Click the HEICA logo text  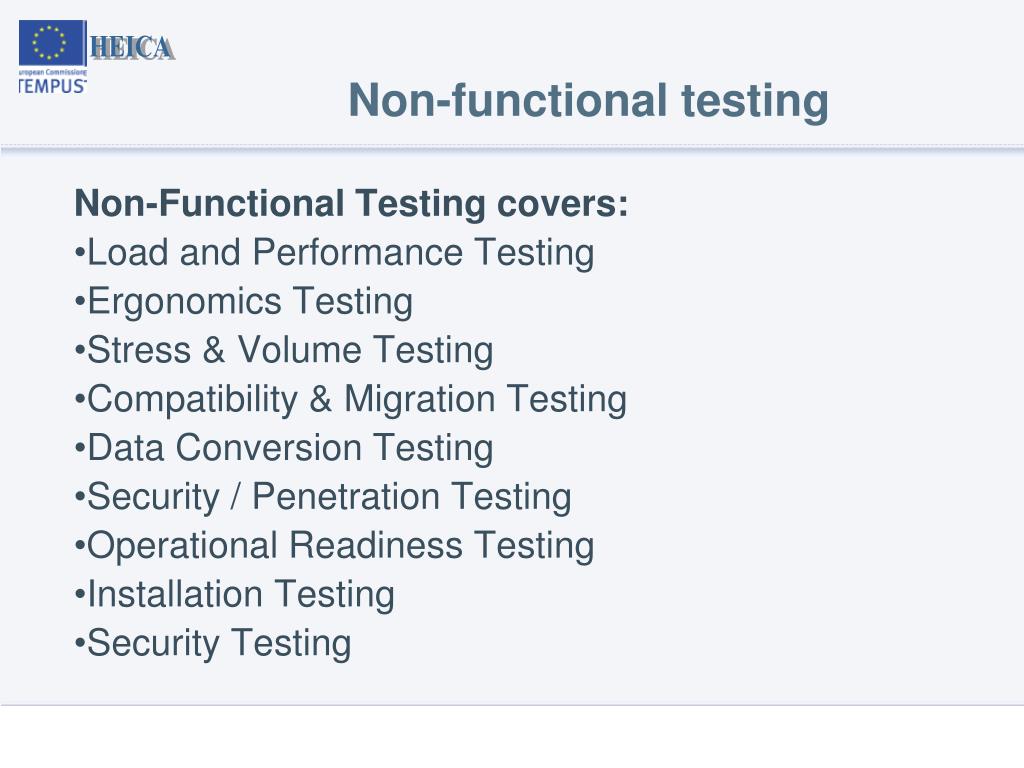pos(133,48)
